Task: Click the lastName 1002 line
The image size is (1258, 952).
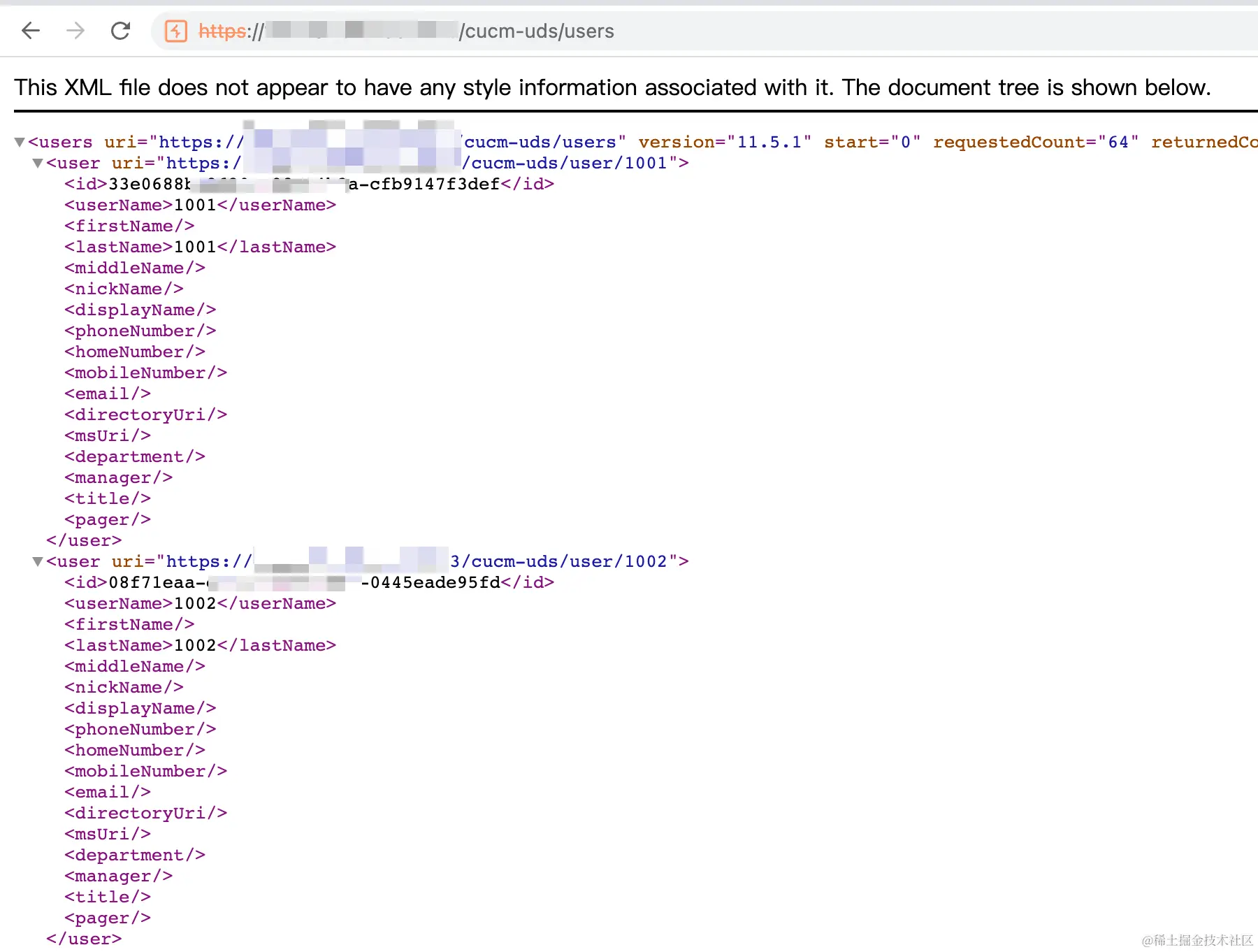Action: (200, 646)
